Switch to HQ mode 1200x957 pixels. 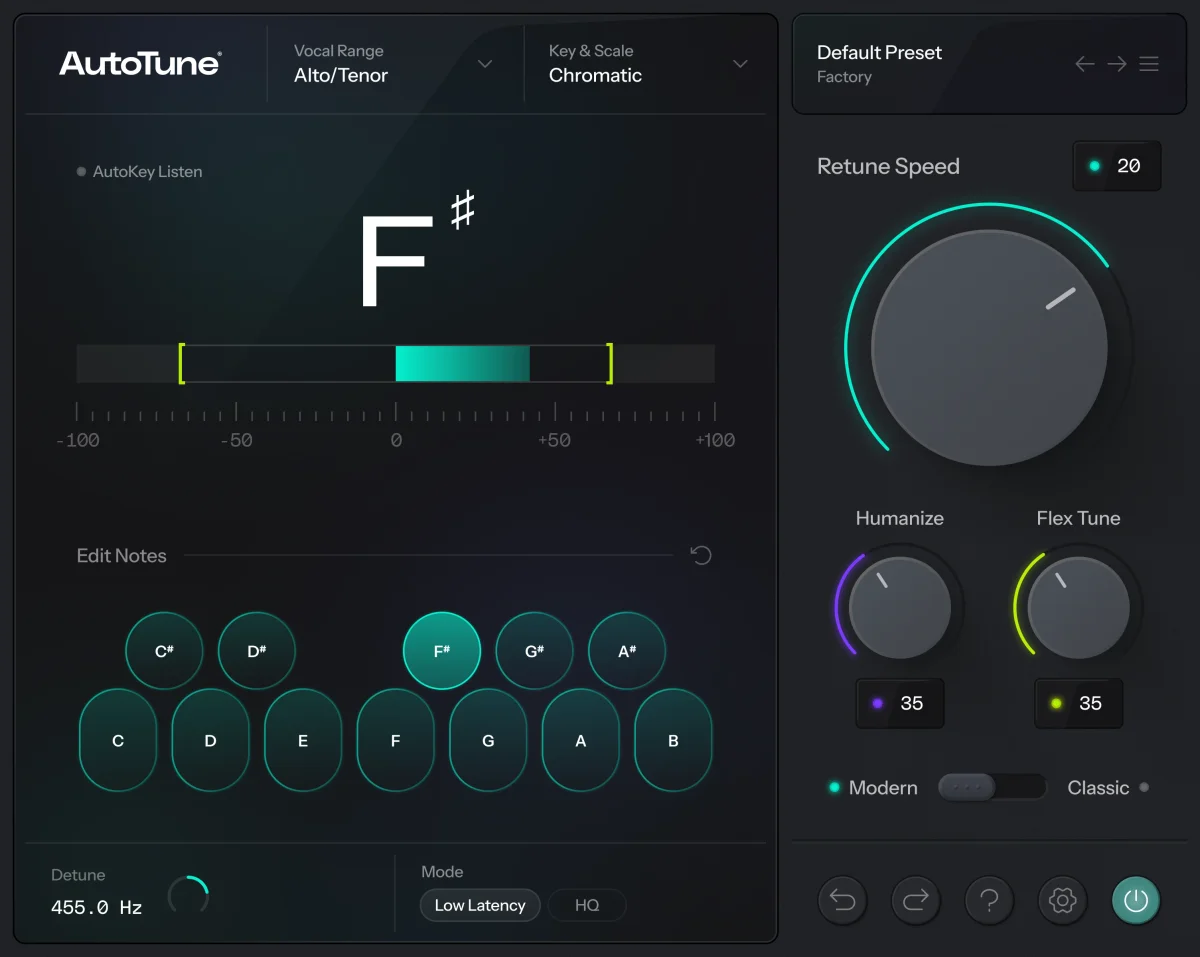(x=587, y=905)
